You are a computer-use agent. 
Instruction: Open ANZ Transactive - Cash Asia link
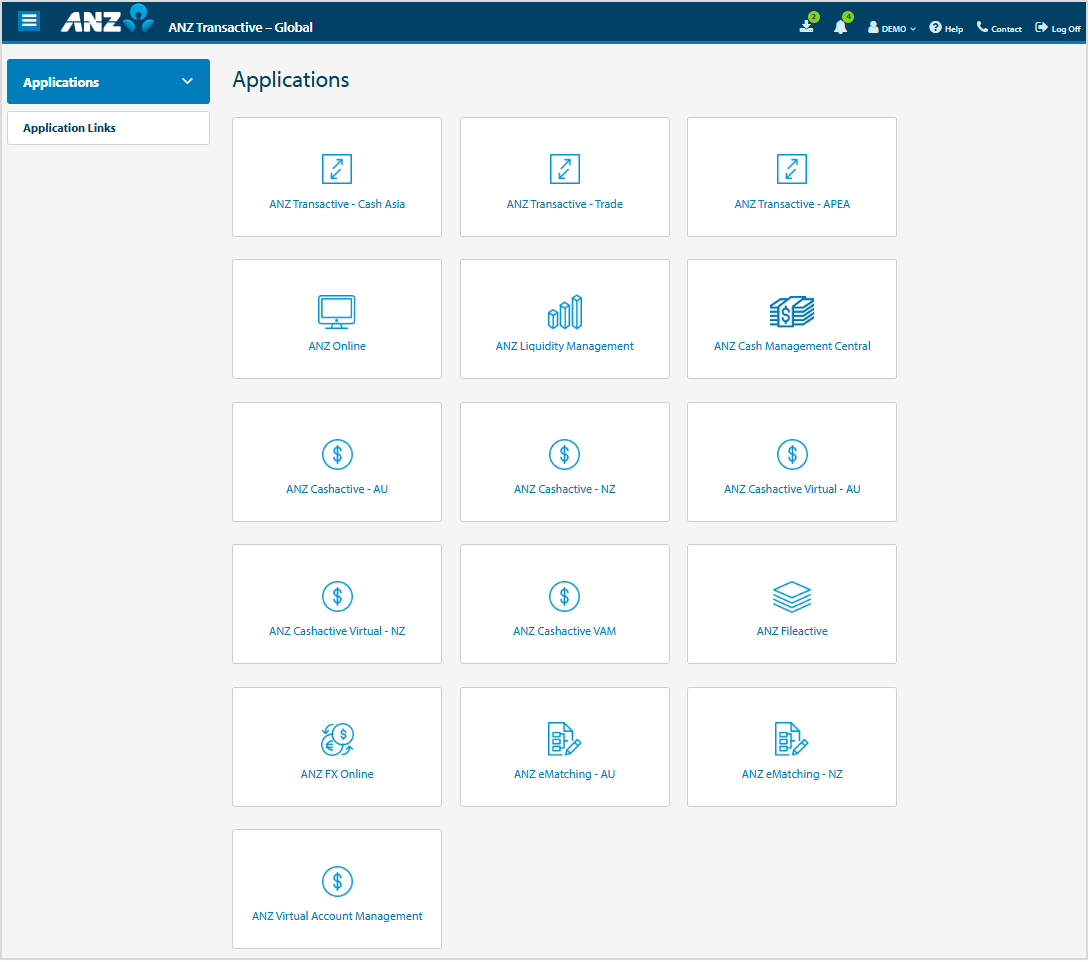[337, 204]
